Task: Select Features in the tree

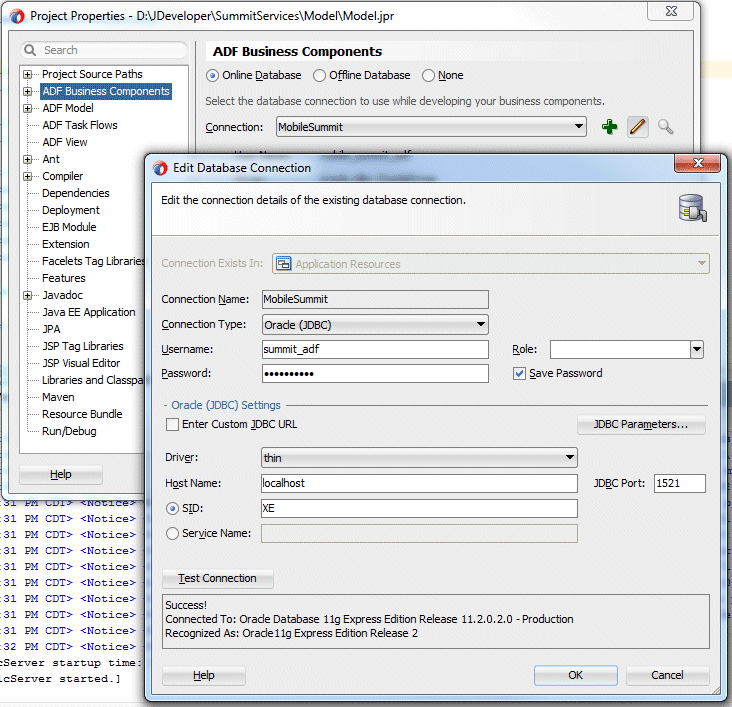Action: (x=64, y=278)
